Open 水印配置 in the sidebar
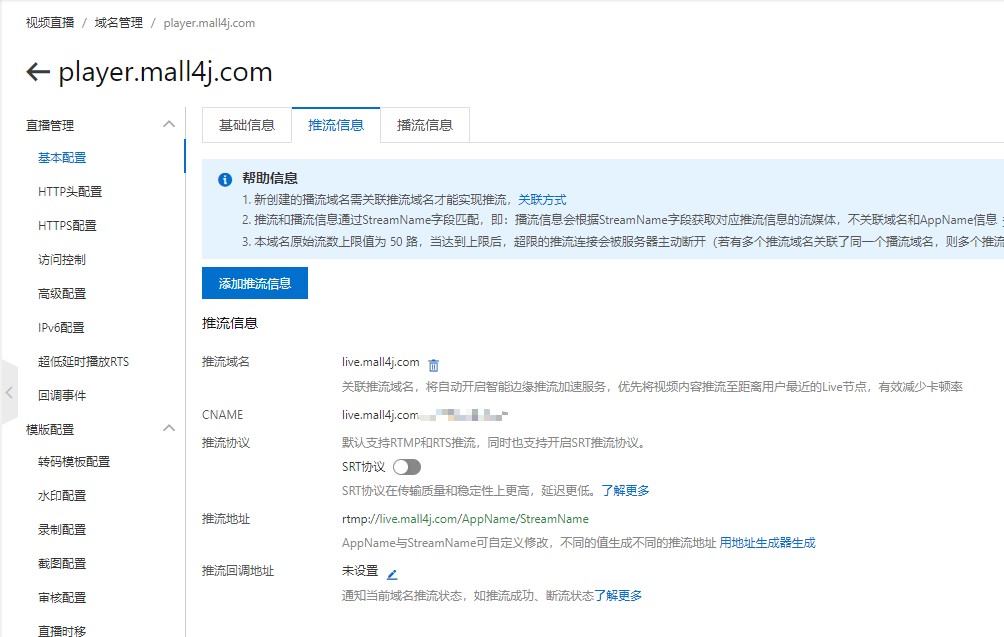1004x637 pixels. [62, 495]
